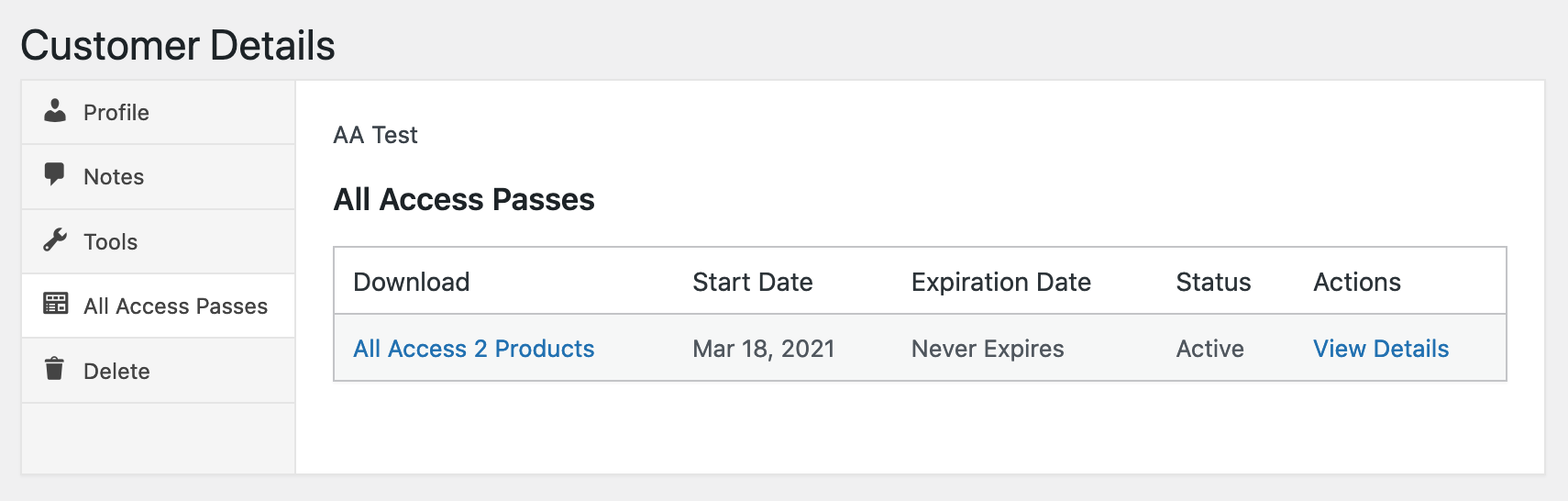
Task: Click the Notes speech bubble icon
Action: [x=55, y=174]
